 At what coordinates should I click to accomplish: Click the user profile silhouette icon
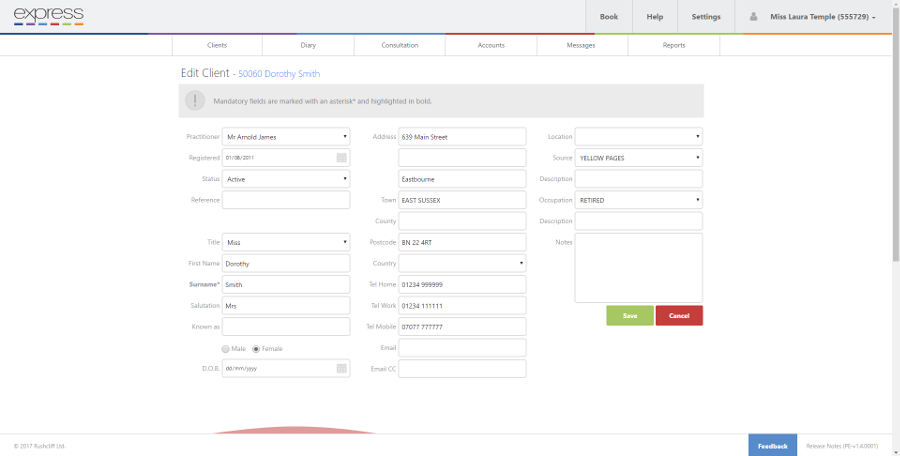point(753,17)
